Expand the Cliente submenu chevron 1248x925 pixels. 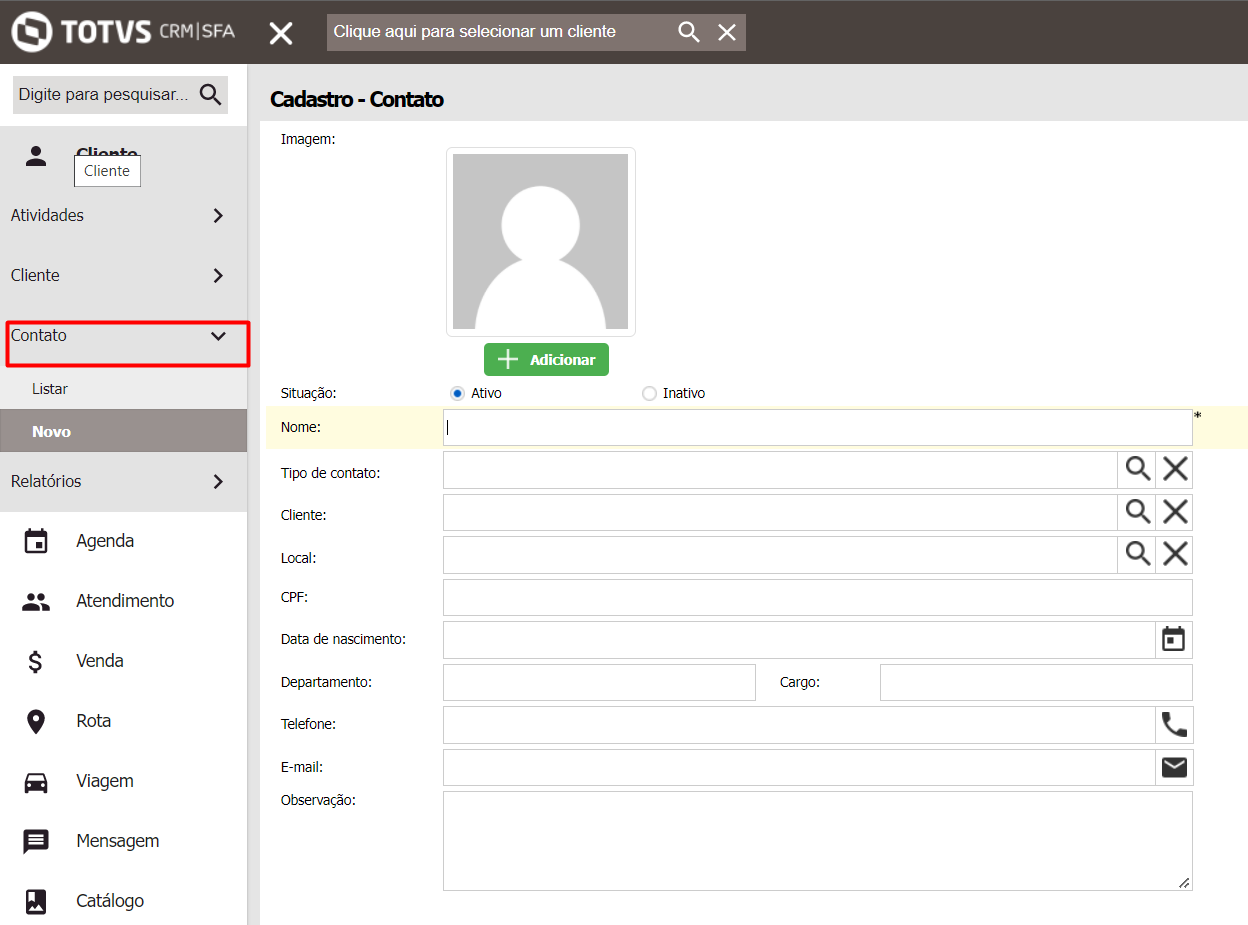(218, 275)
